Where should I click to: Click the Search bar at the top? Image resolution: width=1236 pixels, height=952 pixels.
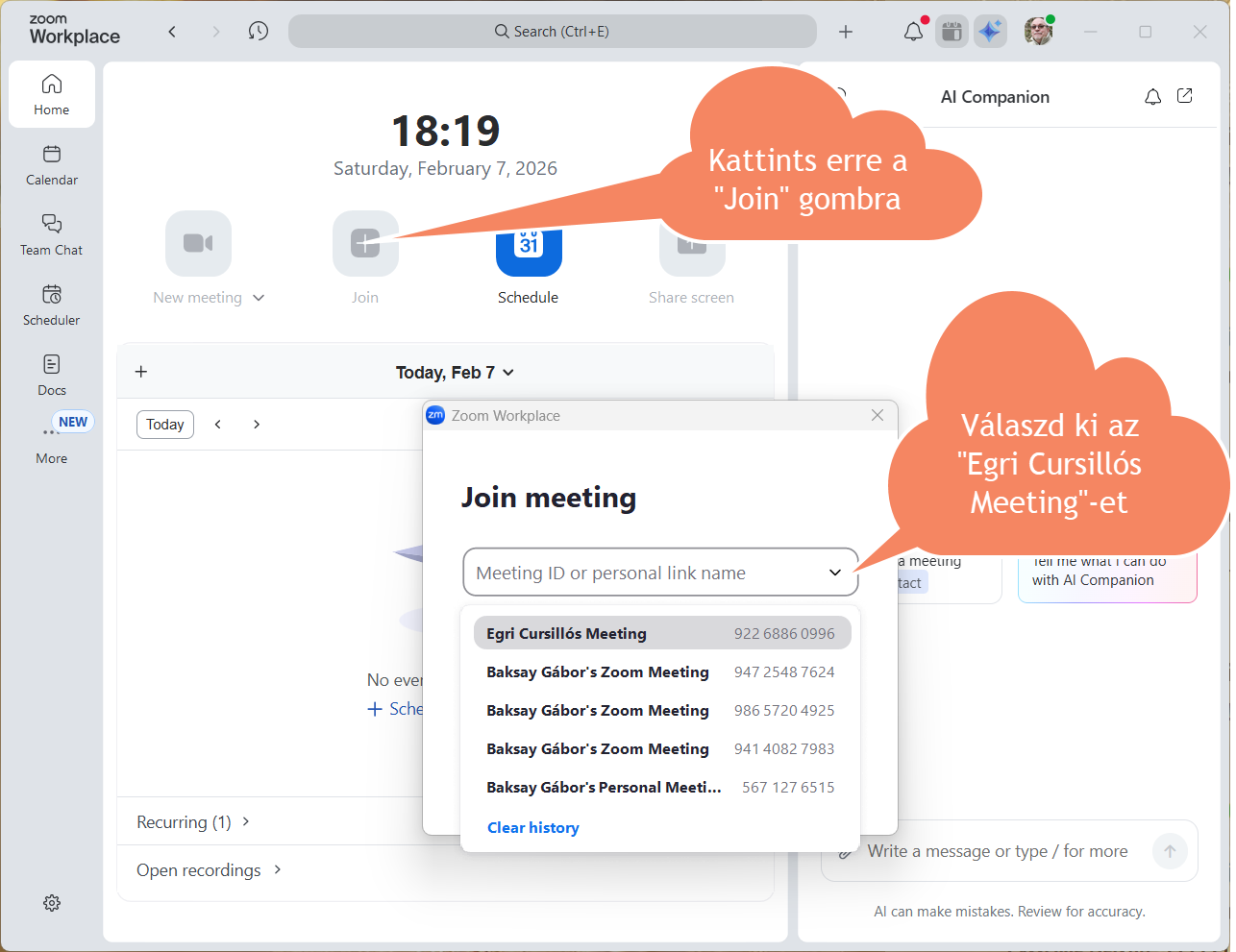[x=553, y=32]
